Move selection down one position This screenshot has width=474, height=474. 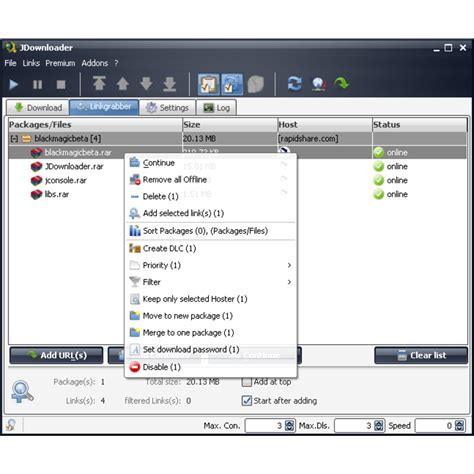pyautogui.click(x=146, y=84)
